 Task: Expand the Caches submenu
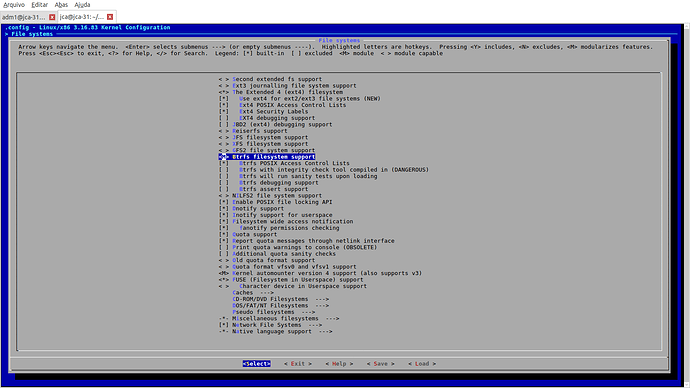(253, 293)
